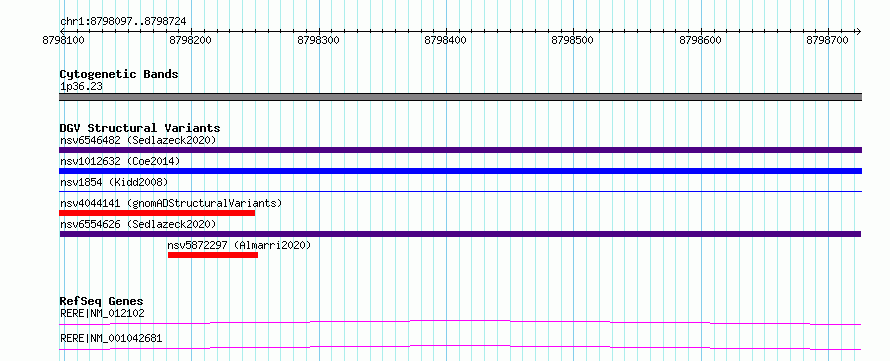Click the Cytogenetic Bands track heading
This screenshot has height=361, width=890.
coord(119,74)
